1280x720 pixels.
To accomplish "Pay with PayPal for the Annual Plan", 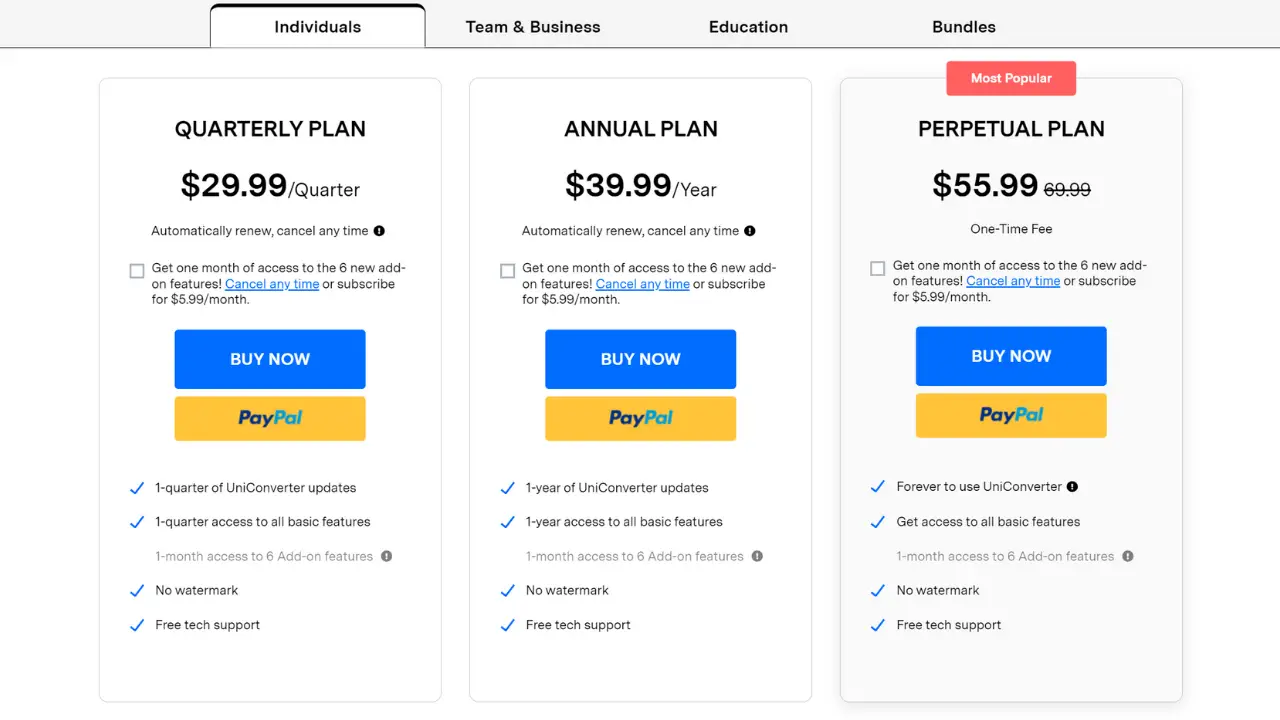I will pyautogui.click(x=640, y=418).
